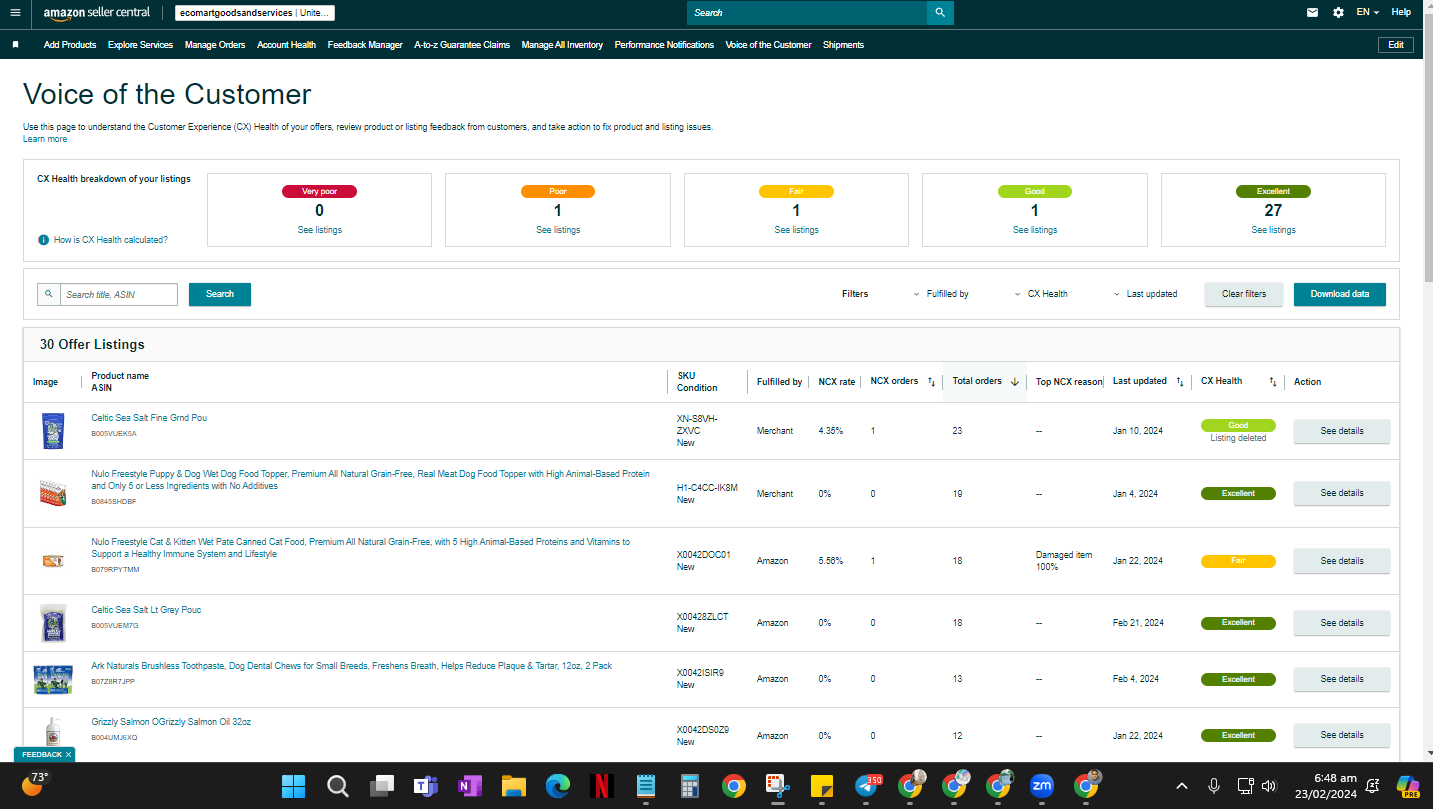Open the Learn more link
This screenshot has width=1433, height=809.
45,139
